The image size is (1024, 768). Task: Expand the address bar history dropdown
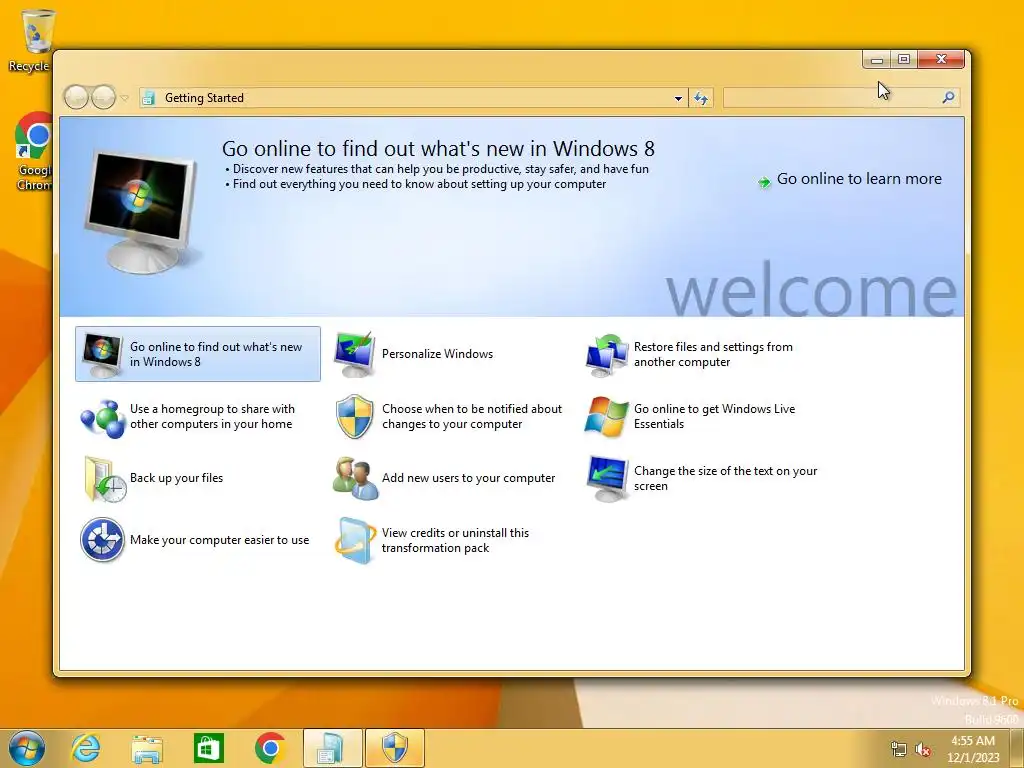tap(679, 99)
